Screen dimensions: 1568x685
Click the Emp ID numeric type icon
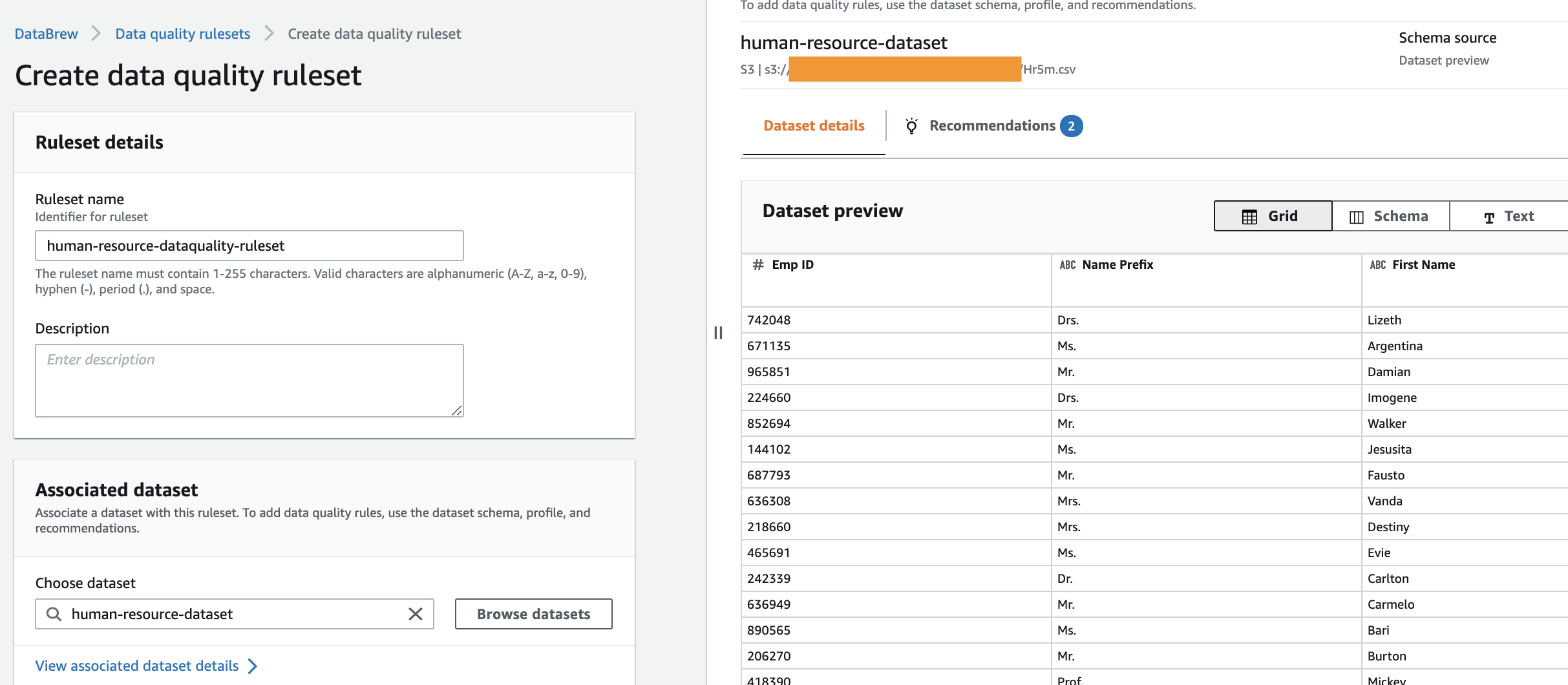point(758,265)
